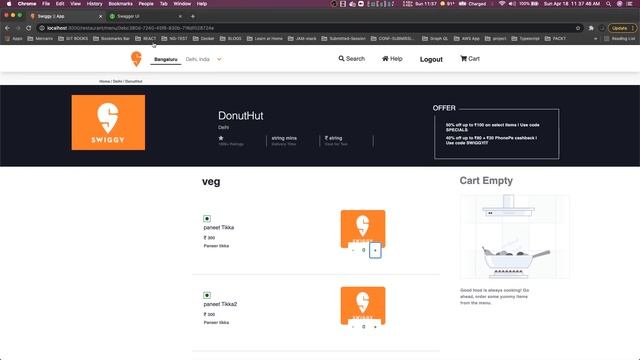
Task: Go back using browser back arrow
Action: point(7,28)
